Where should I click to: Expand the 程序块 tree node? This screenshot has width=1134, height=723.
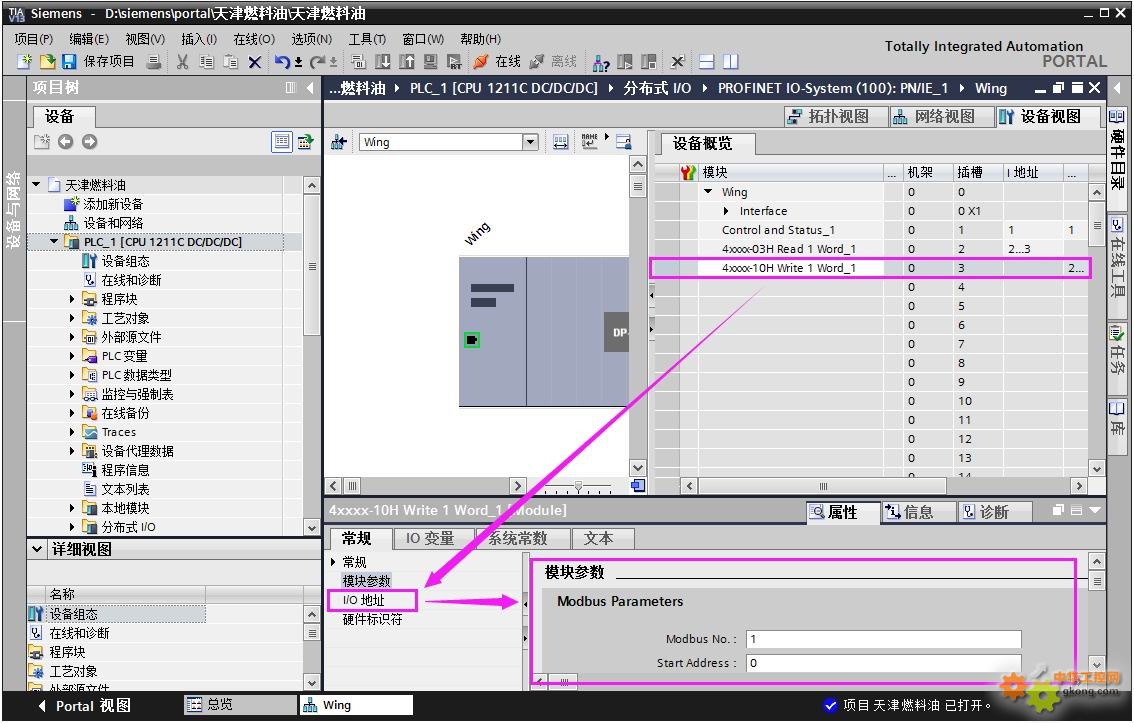tap(72, 299)
